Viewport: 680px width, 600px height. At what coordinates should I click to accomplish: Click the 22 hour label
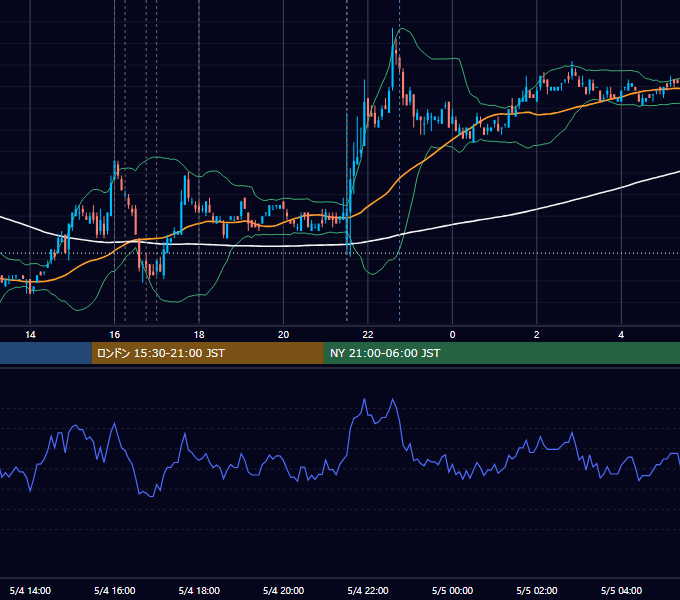(368, 335)
